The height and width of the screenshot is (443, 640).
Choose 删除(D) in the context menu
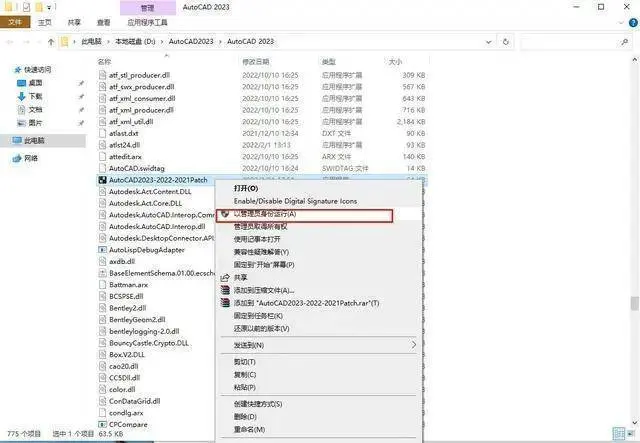tap(245, 416)
